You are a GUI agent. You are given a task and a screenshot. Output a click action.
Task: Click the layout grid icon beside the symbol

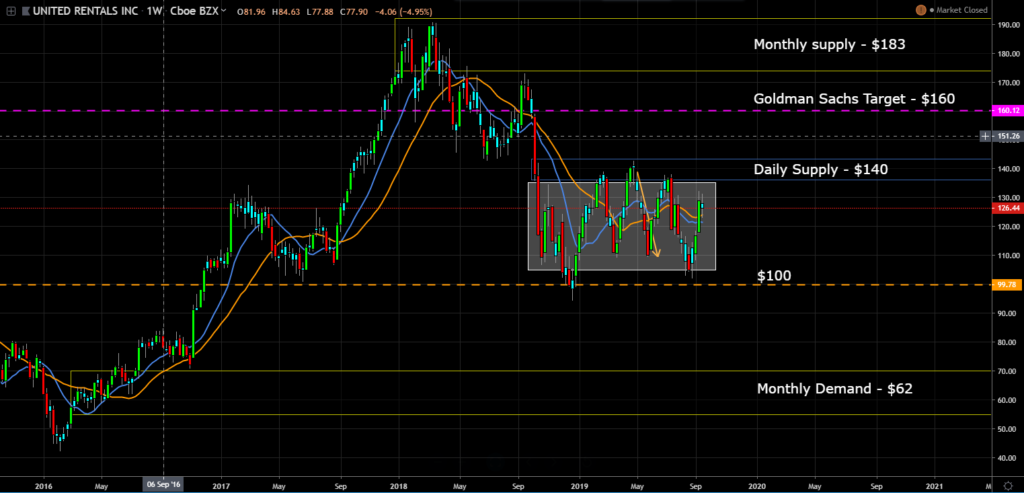coord(10,11)
